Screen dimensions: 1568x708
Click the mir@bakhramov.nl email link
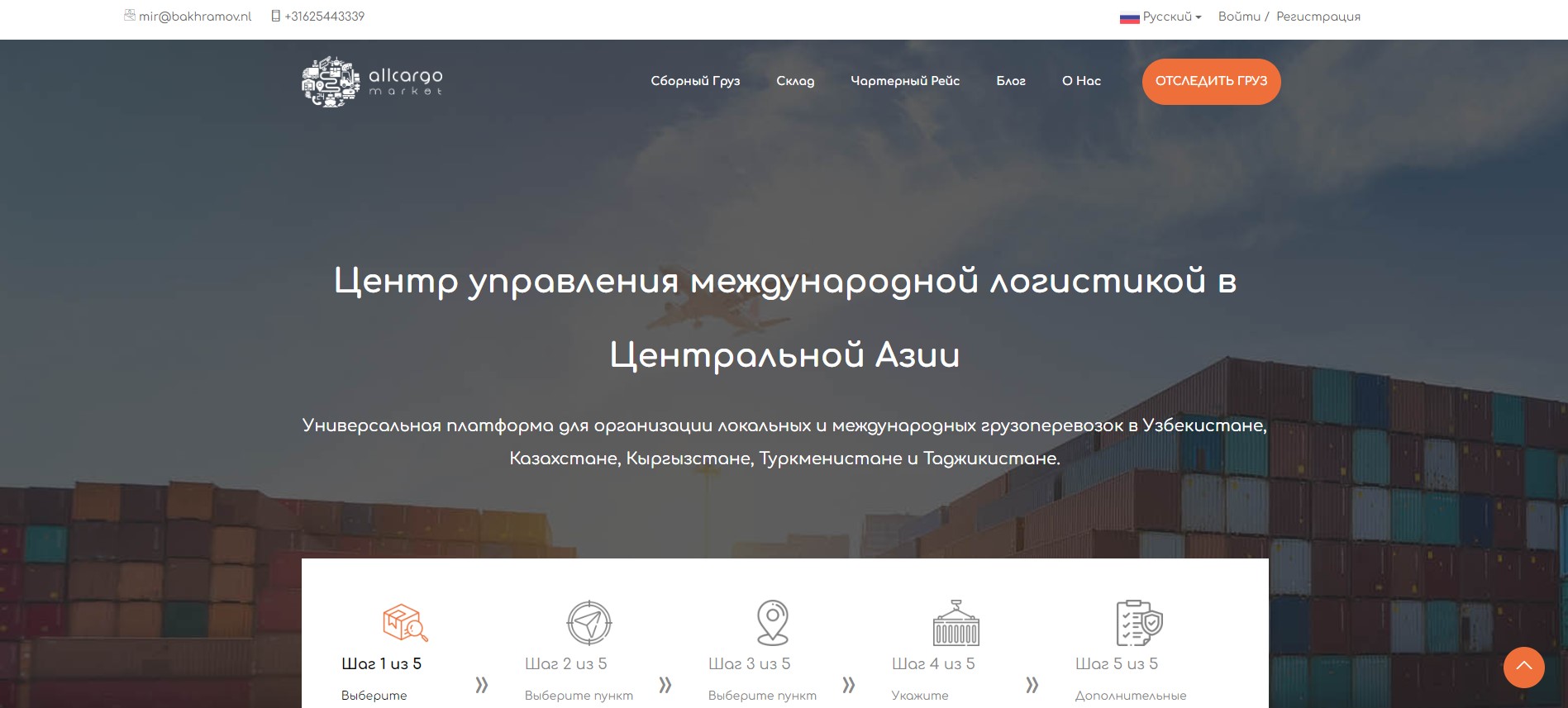pyautogui.click(x=195, y=17)
